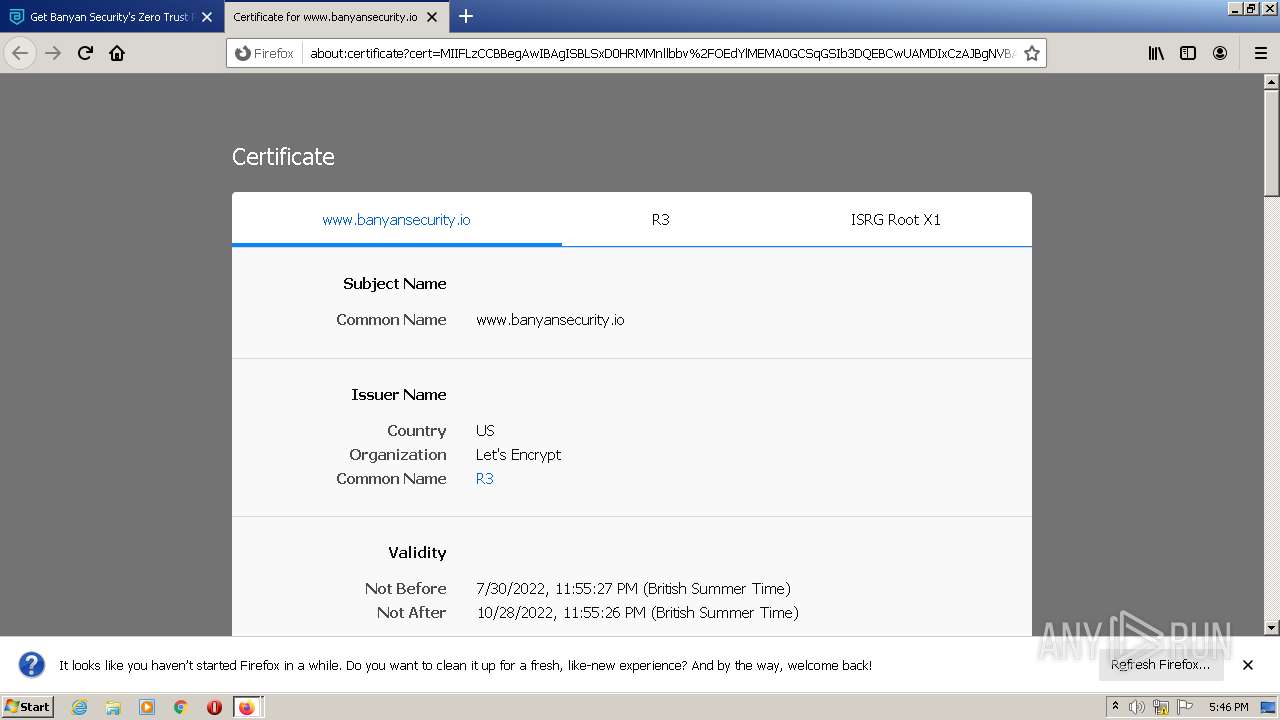Screen dimensions: 1280x720
Task: Open the Firefox hamburger menu
Action: 1260,53
